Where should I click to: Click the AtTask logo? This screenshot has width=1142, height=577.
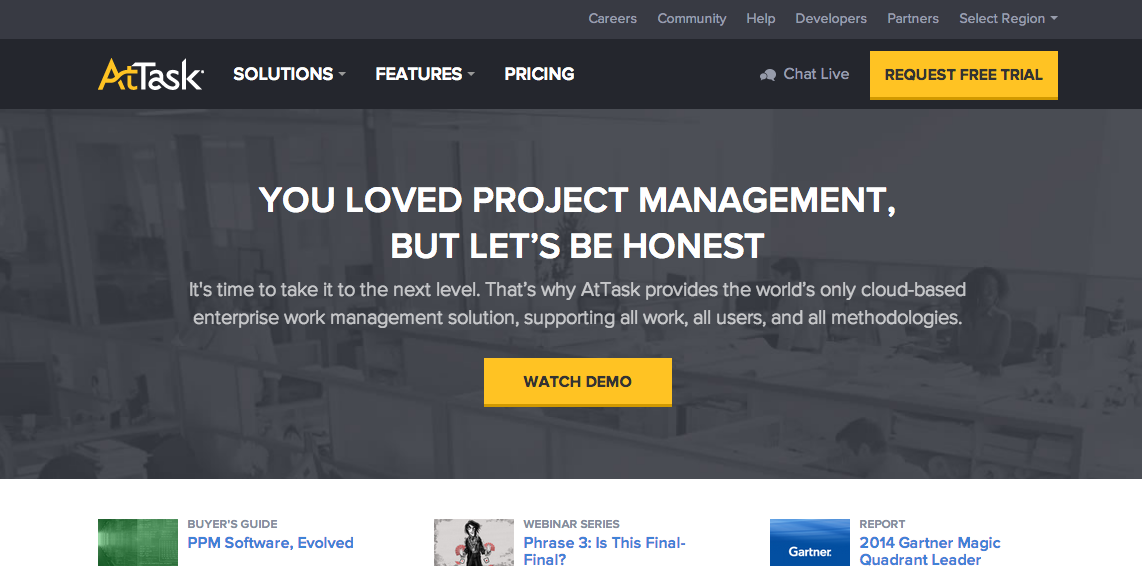(x=151, y=75)
